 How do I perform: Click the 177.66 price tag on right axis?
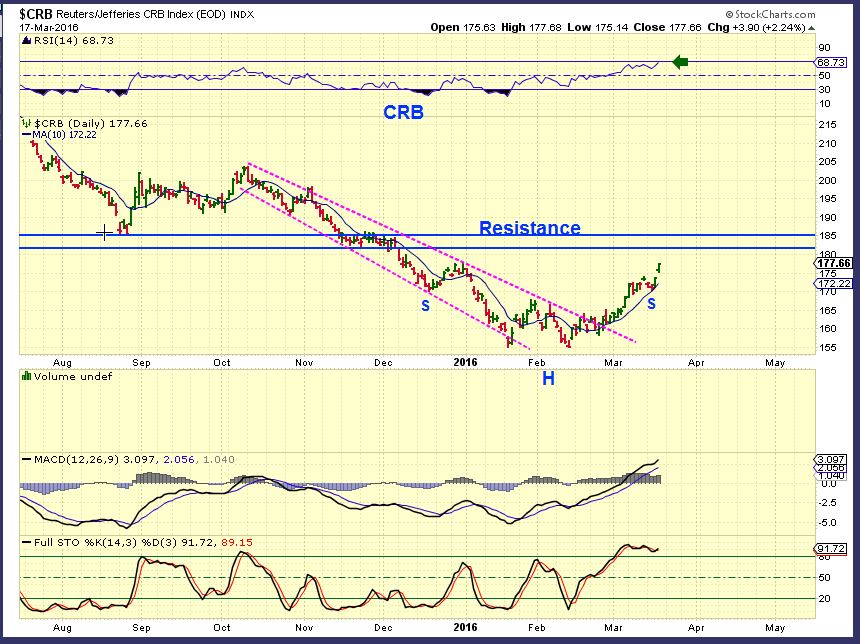pyautogui.click(x=833, y=264)
